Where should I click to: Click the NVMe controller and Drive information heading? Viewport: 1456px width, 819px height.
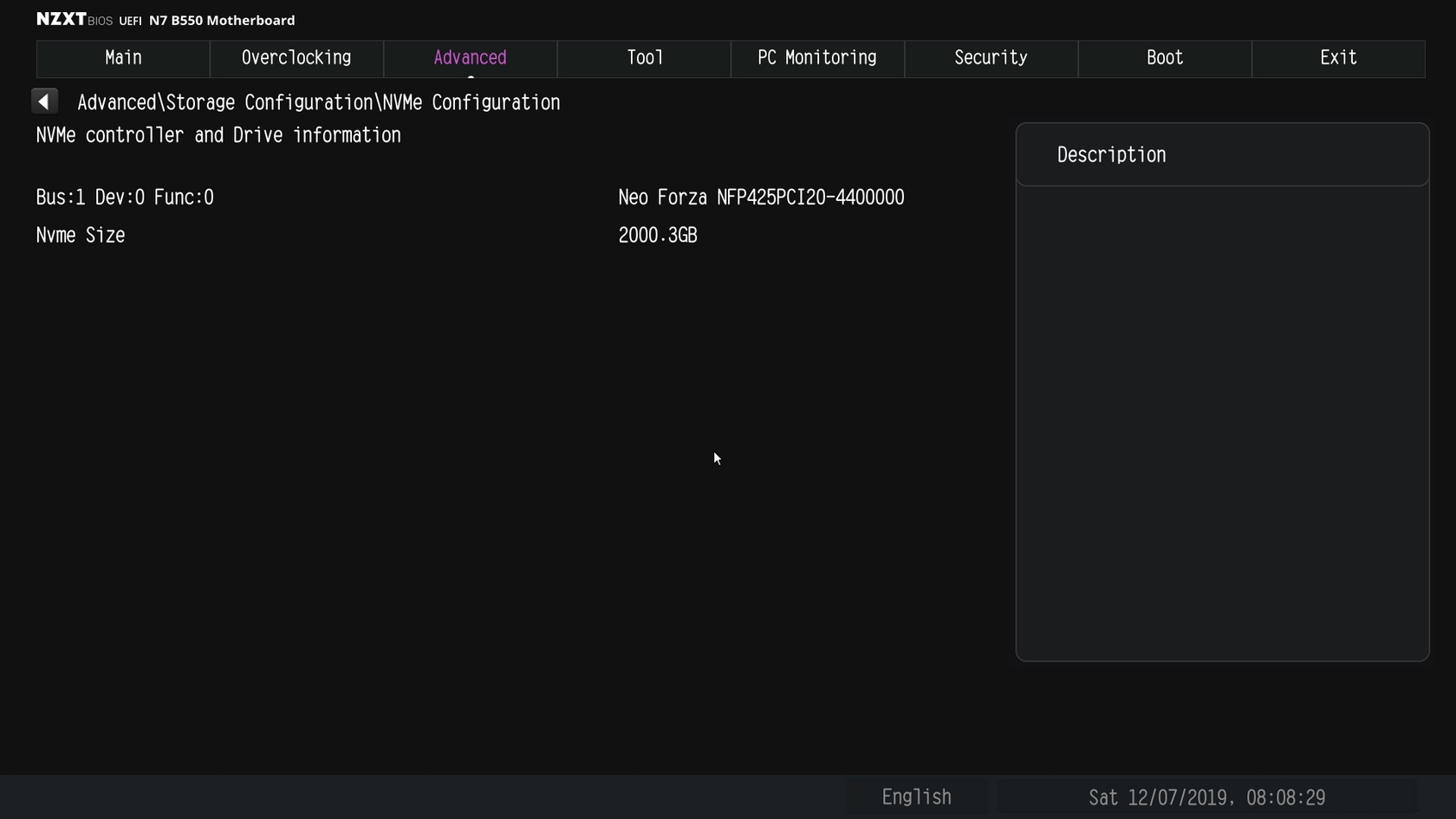[218, 135]
